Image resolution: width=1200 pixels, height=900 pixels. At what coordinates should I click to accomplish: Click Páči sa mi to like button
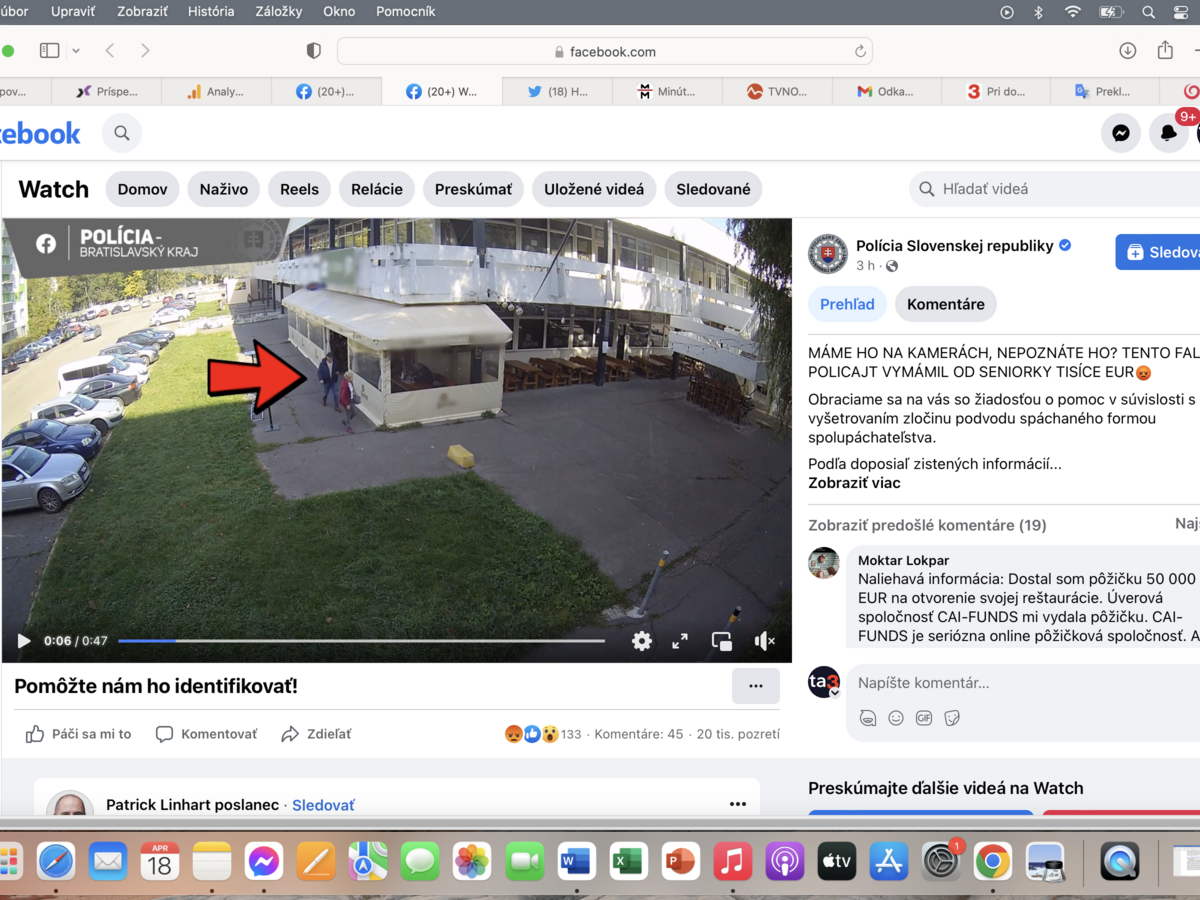pos(79,734)
